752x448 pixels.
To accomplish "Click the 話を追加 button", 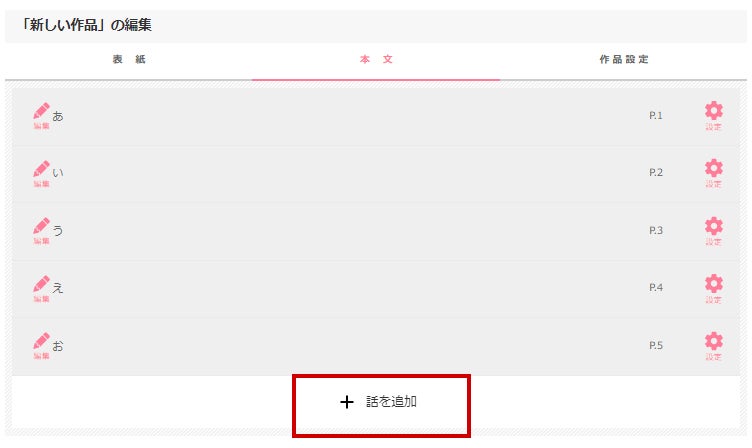I will [x=381, y=406].
